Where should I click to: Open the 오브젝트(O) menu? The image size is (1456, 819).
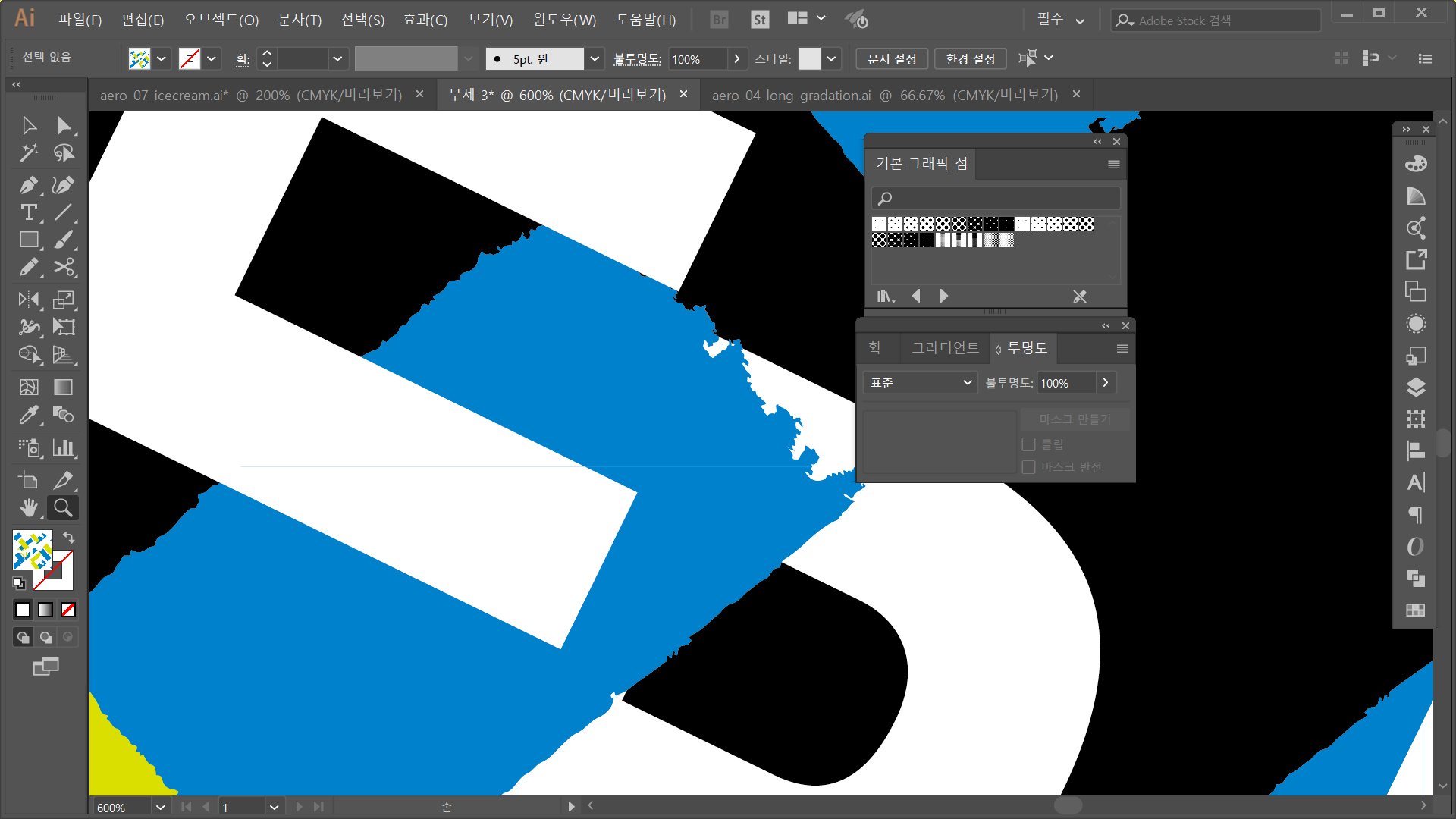[221, 20]
